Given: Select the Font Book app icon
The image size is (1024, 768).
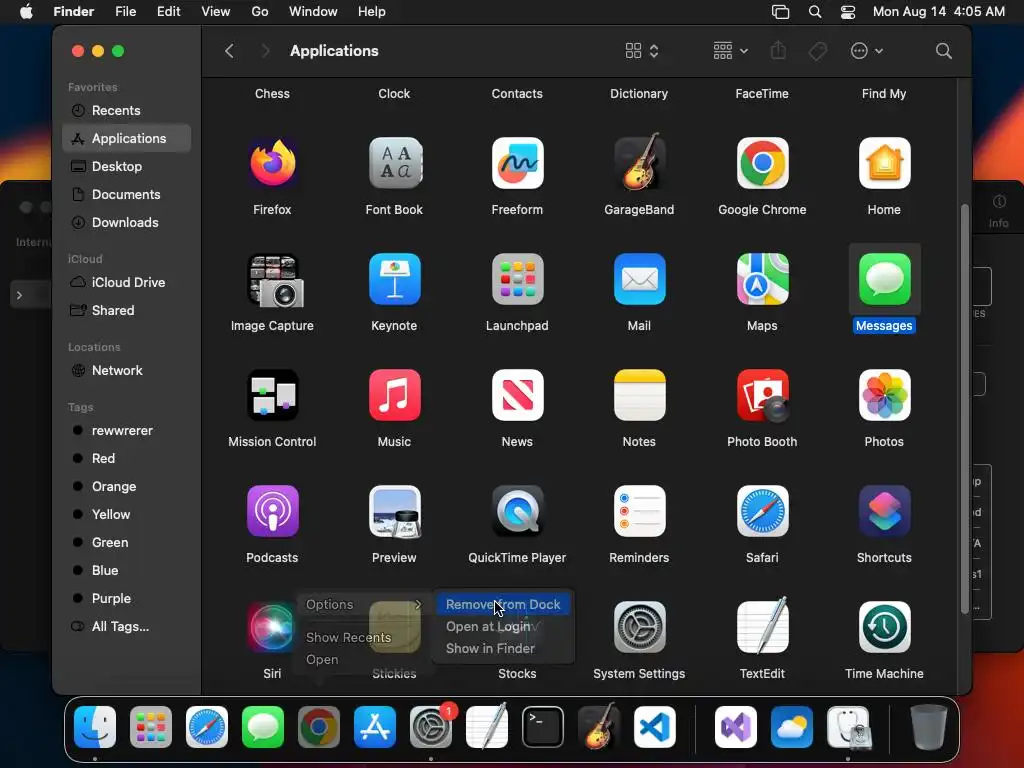Looking at the screenshot, I should click(x=394, y=163).
